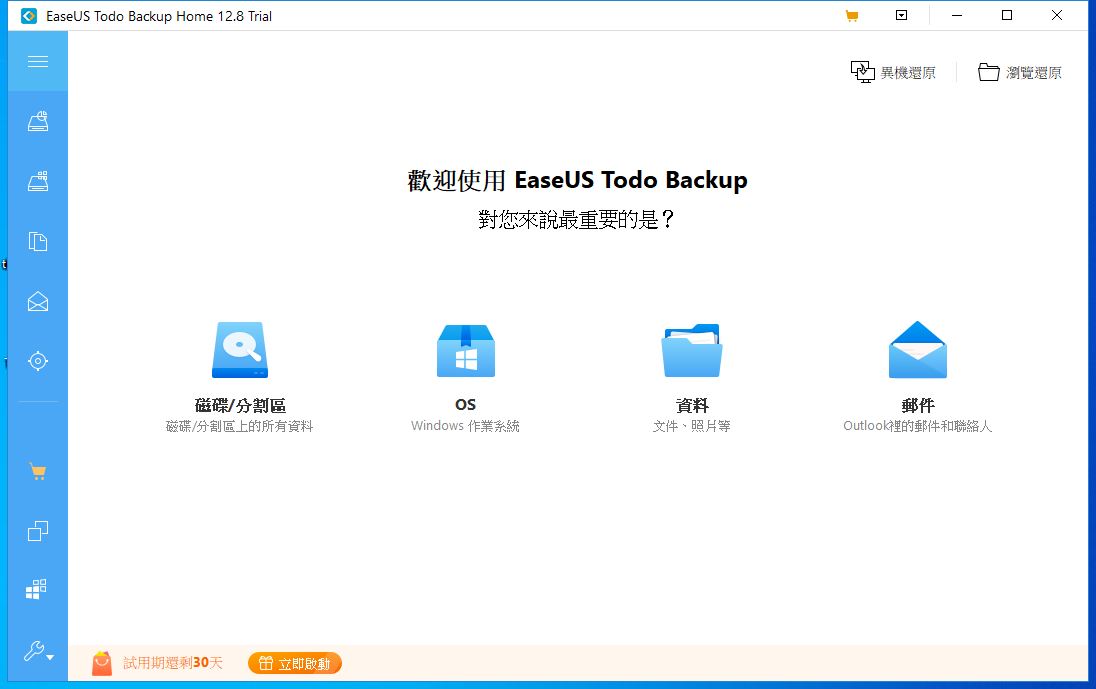Click Windows 作業系統 description

[x=465, y=426]
